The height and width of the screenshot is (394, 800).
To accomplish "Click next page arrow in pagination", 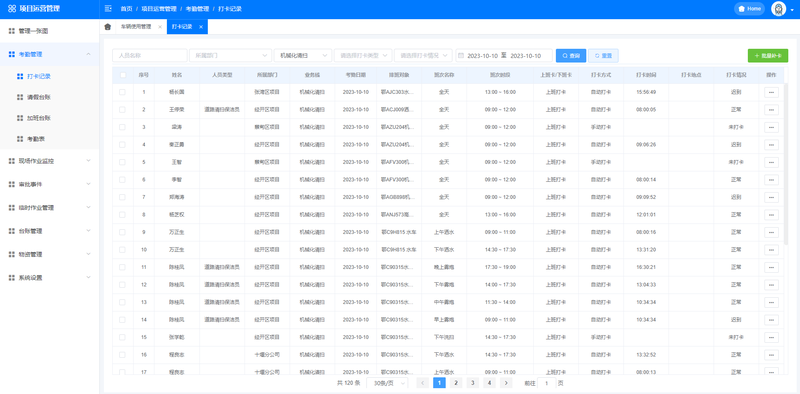I will 506,383.
